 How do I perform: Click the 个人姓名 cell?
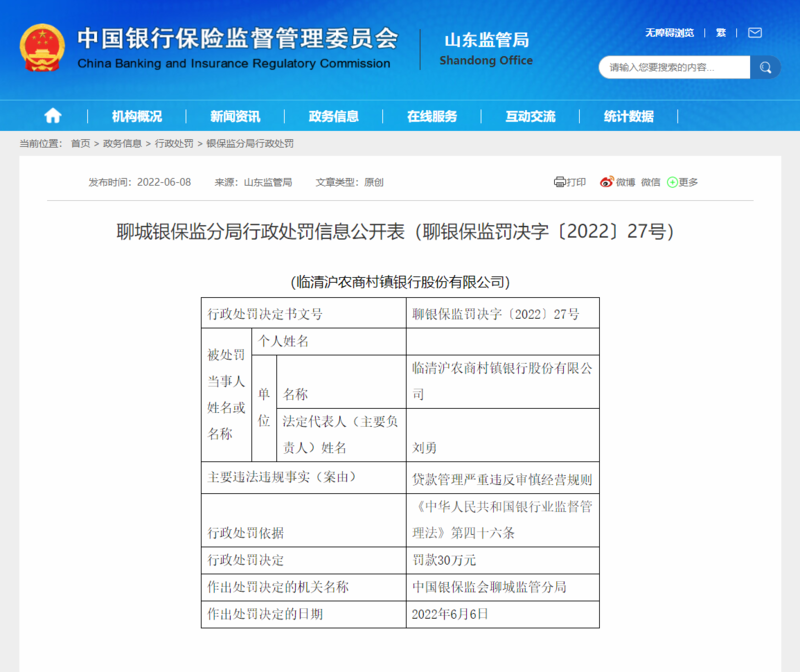coord(329,341)
